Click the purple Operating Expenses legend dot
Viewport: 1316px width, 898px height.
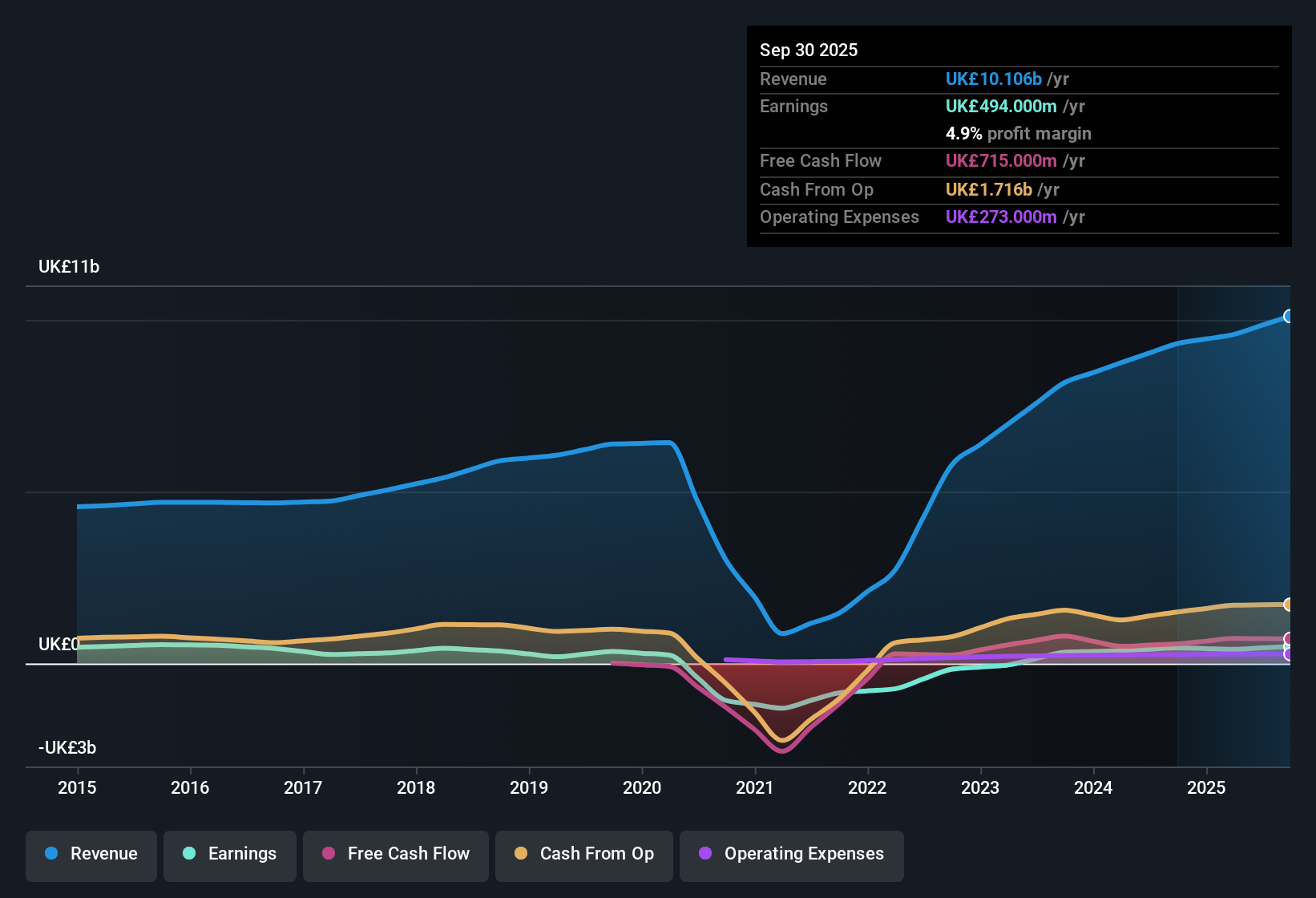click(704, 854)
